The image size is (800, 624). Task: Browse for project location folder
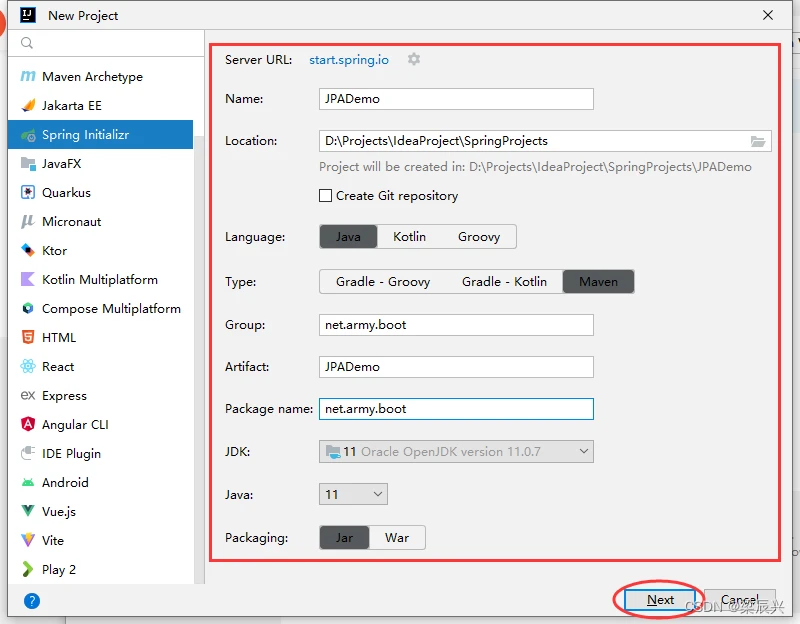758,141
